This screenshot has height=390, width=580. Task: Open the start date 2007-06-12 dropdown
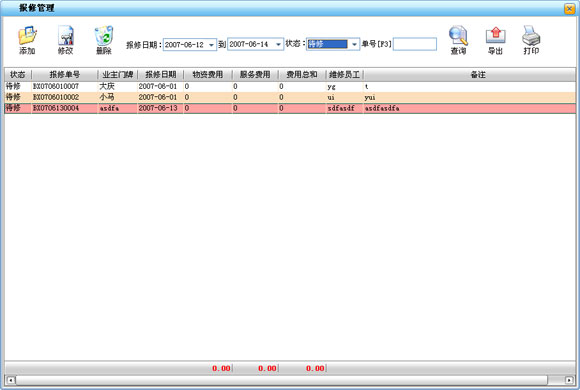tap(211, 45)
